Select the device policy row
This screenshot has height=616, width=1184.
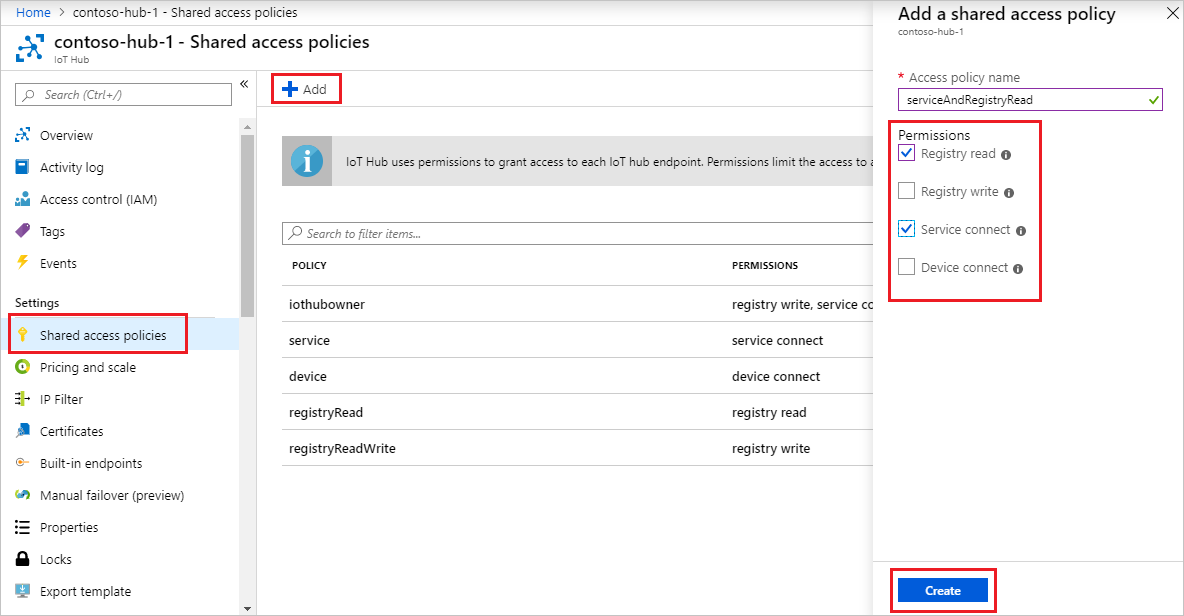click(x=578, y=376)
